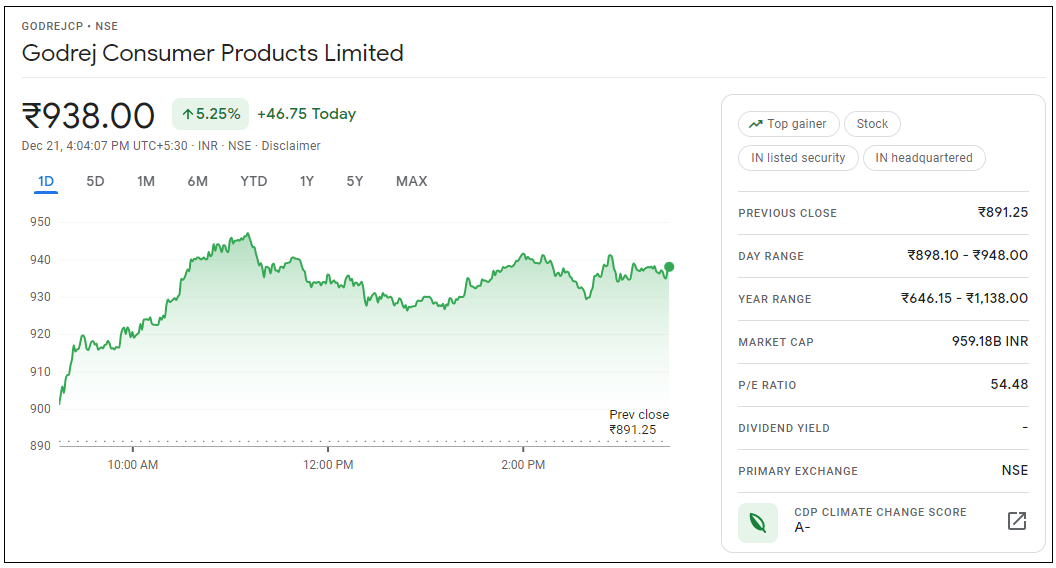Open the IN headquartered chip

[x=924, y=158]
